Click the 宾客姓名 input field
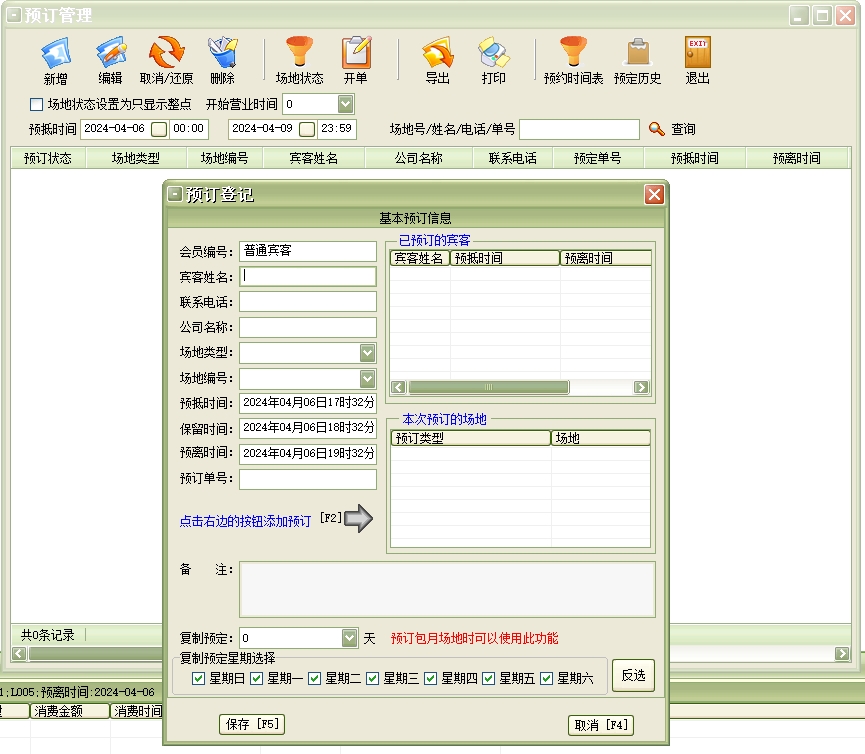Viewport: 865px width, 754px height. pos(308,277)
